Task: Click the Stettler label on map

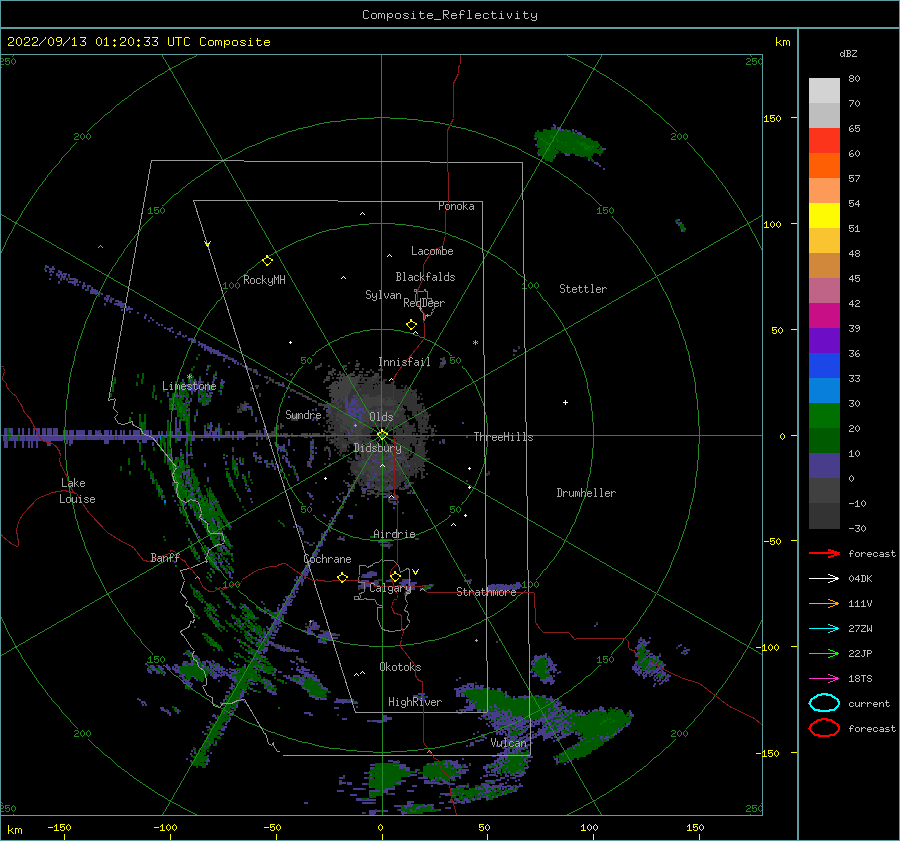Action: click(583, 289)
